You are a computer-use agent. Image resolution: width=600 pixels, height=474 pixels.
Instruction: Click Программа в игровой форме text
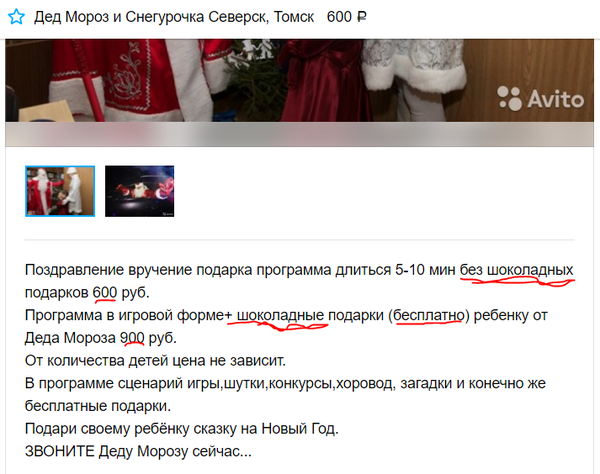pyautogui.click(x=124, y=315)
